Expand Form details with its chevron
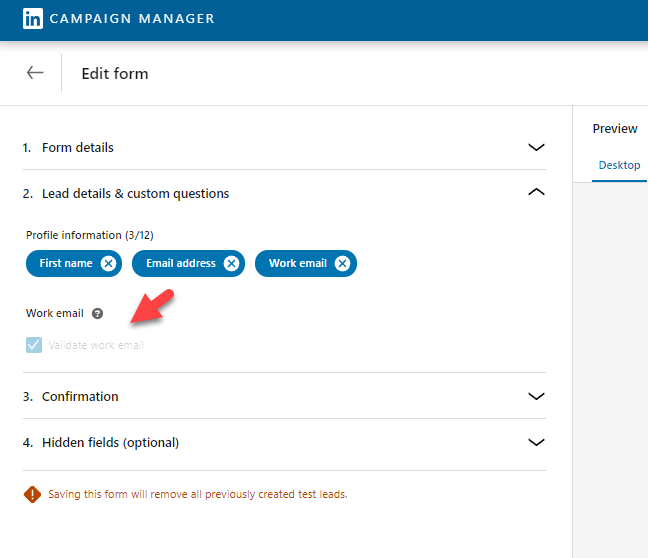 tap(536, 147)
